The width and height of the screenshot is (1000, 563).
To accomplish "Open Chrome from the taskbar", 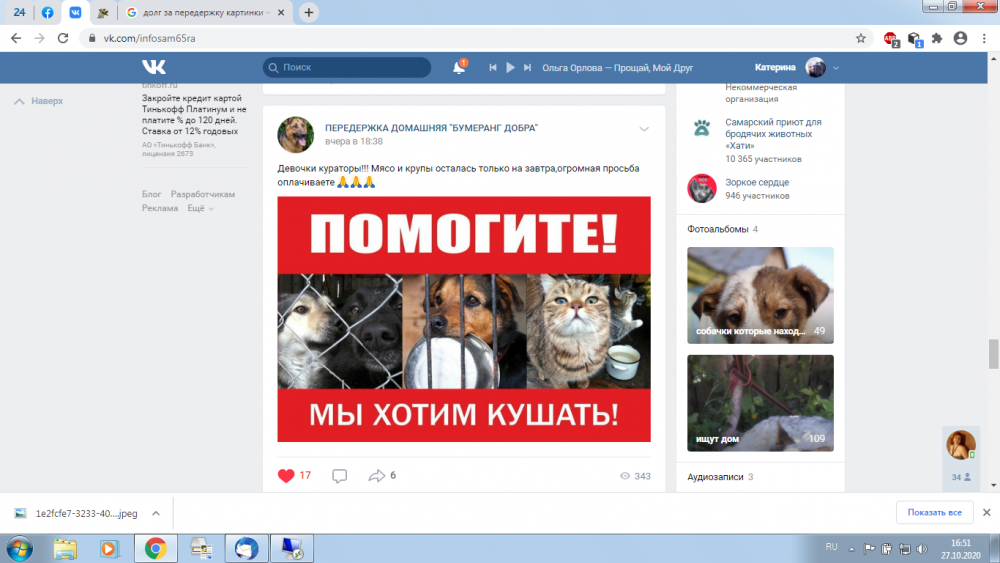I will [156, 548].
